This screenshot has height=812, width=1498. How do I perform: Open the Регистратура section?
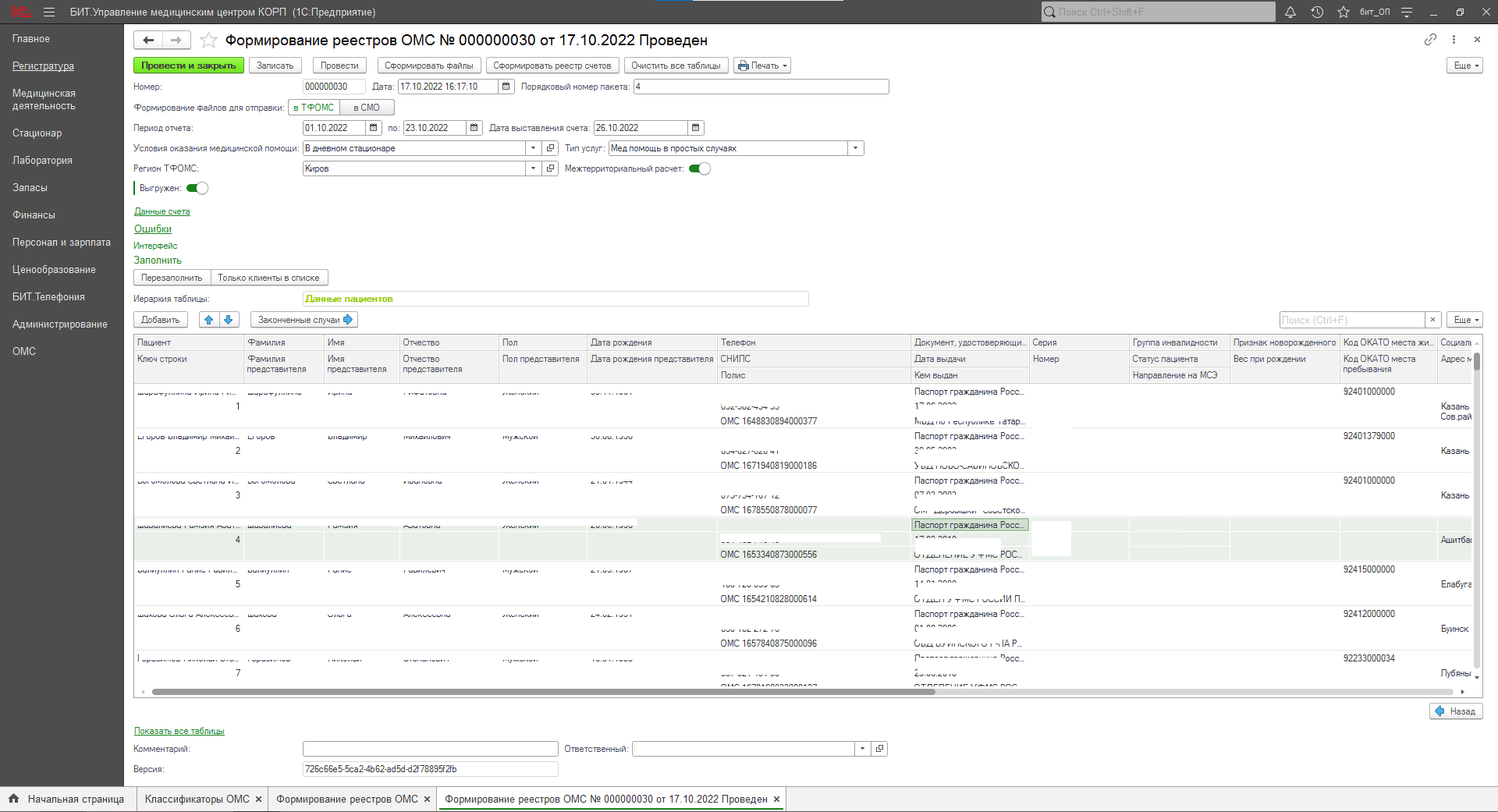point(43,66)
